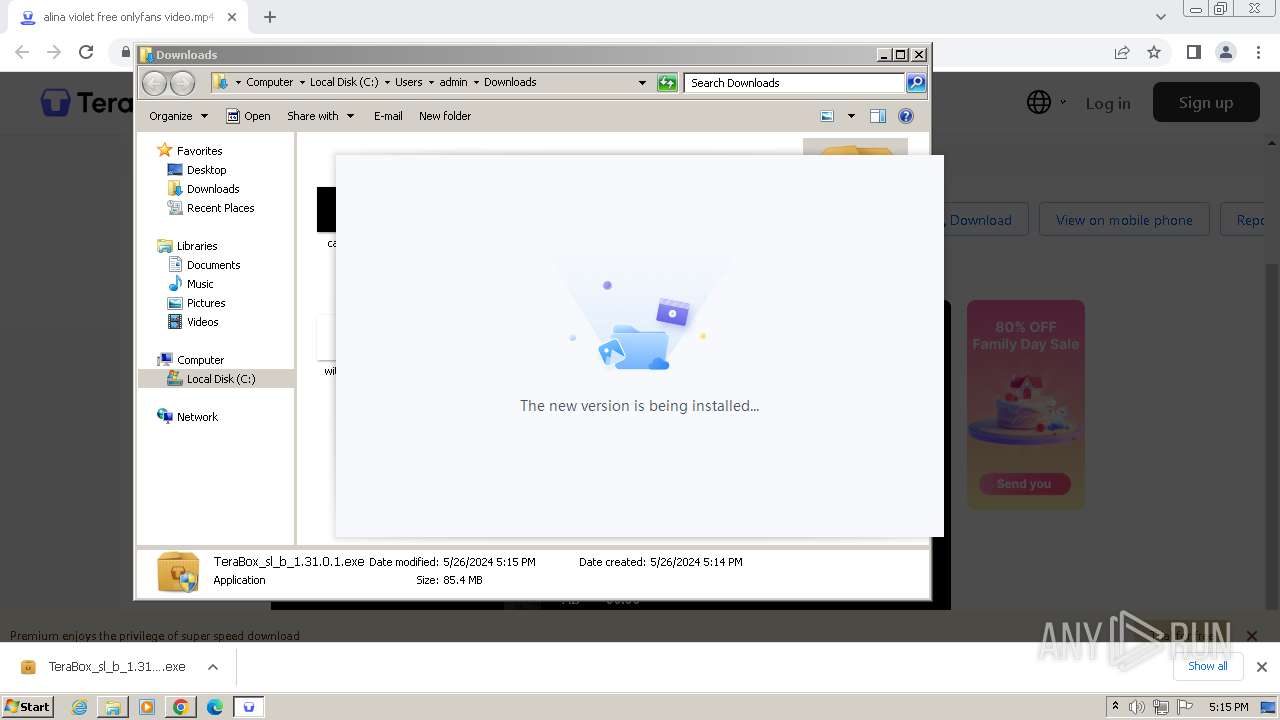Click Log in on TeraBox page

tap(1108, 103)
